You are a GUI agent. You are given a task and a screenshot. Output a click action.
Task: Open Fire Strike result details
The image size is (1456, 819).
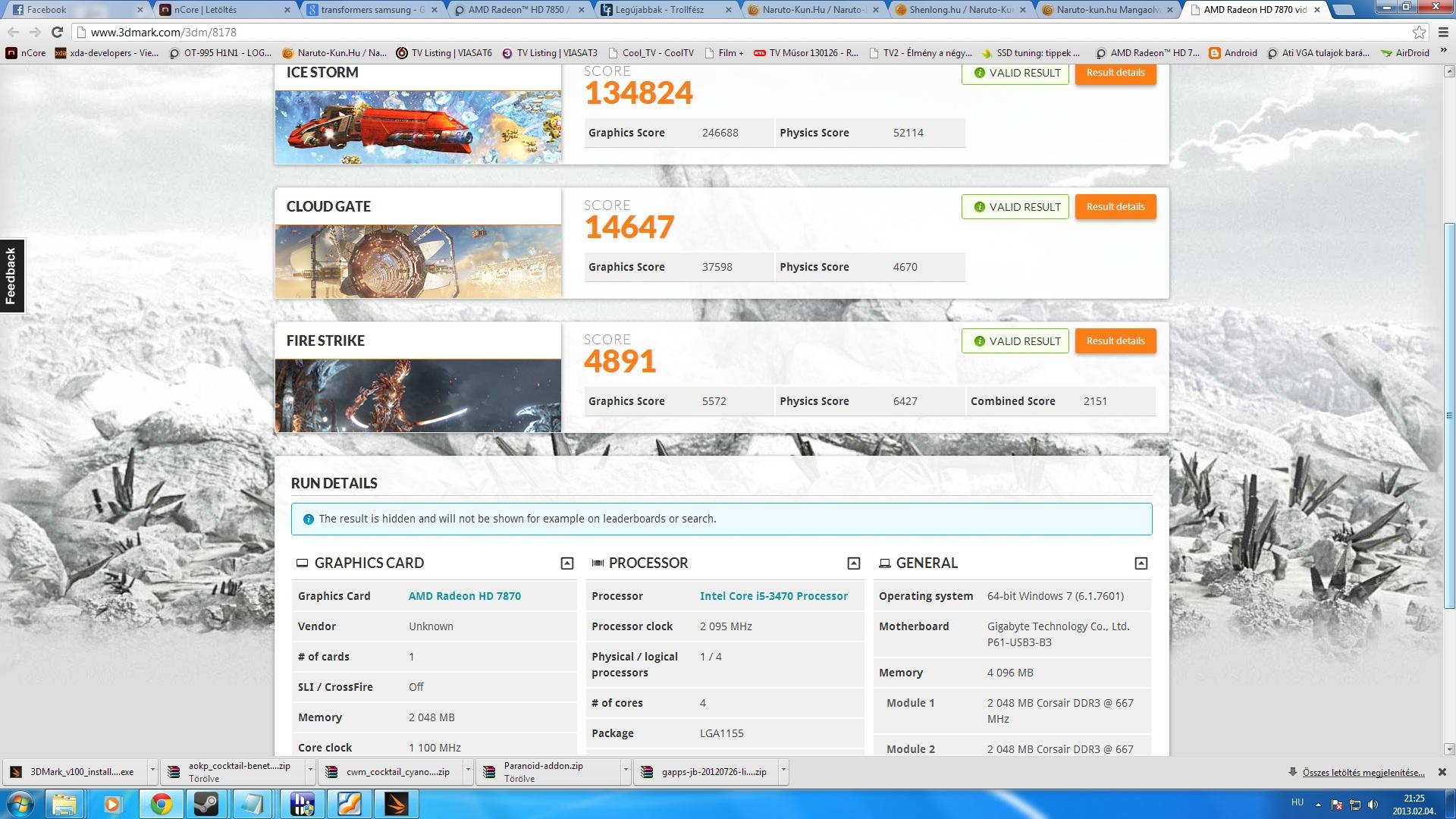click(x=1116, y=341)
